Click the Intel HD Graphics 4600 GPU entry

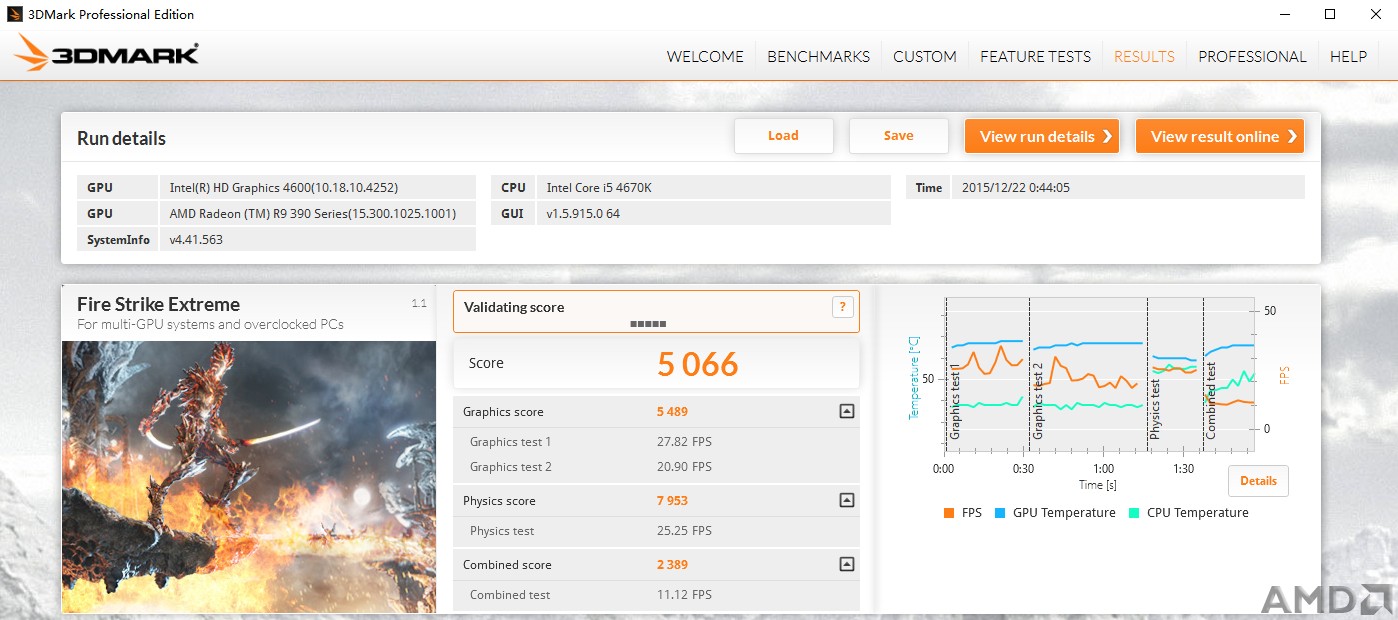click(318, 187)
